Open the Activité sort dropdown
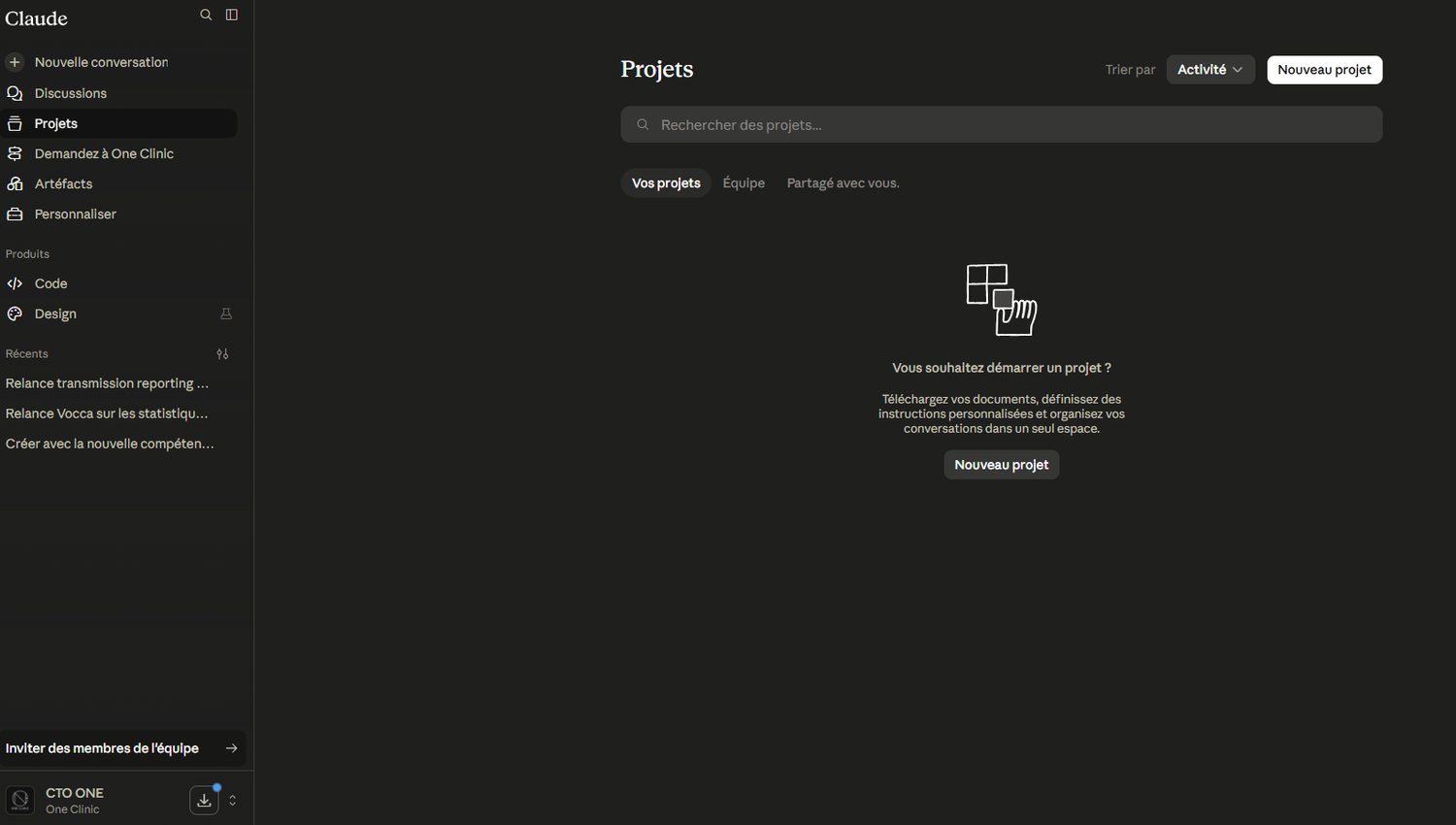 coord(1210,70)
